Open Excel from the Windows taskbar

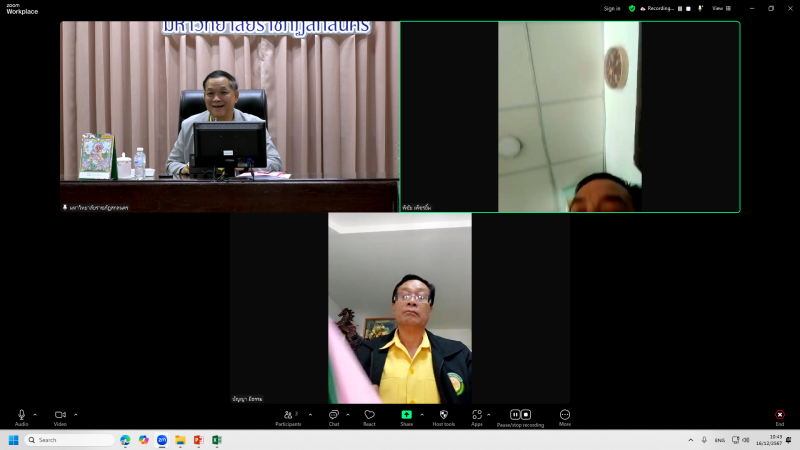point(216,440)
